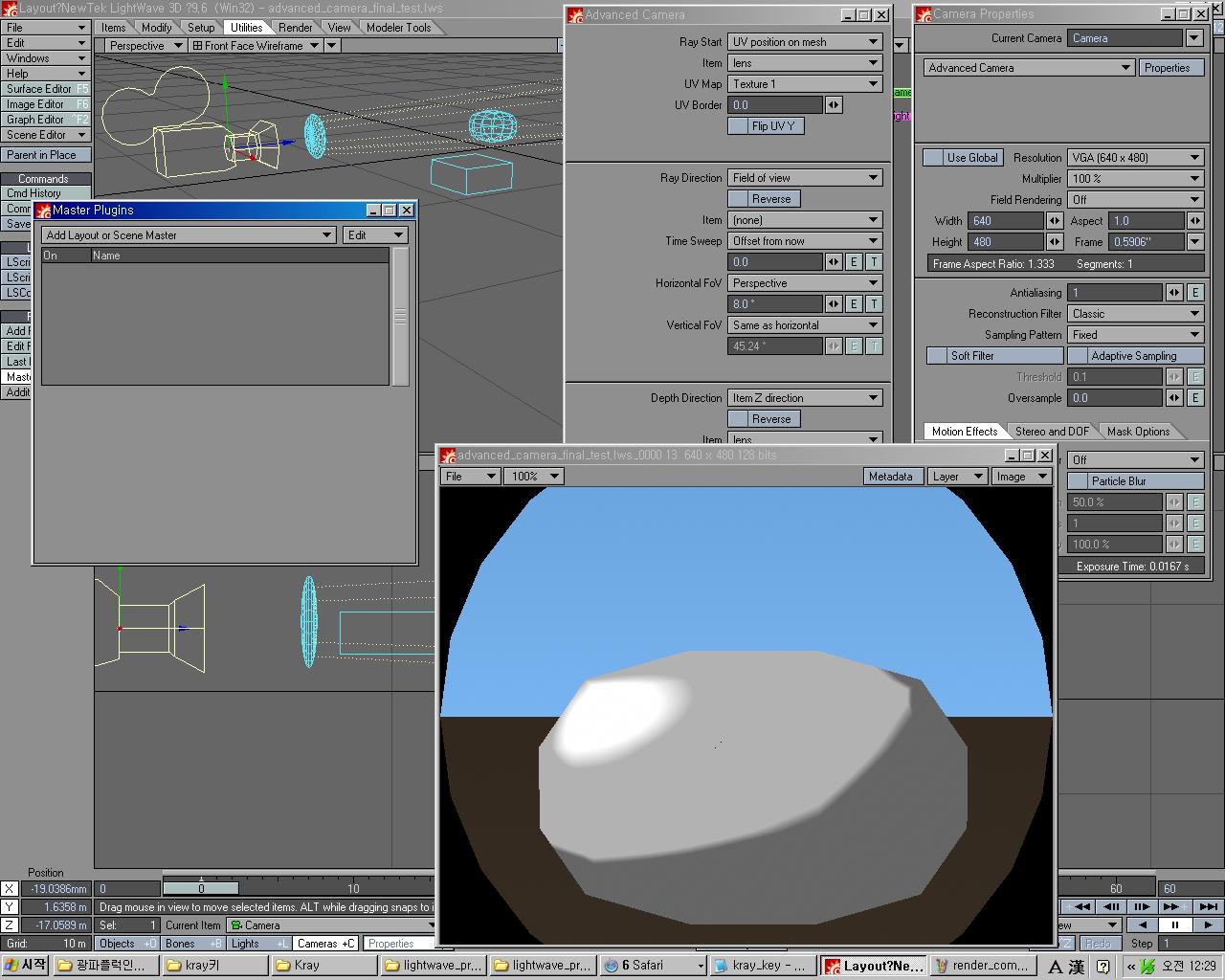Toggle the Use Global checkbox
This screenshot has height=980, width=1225.
(x=933, y=158)
